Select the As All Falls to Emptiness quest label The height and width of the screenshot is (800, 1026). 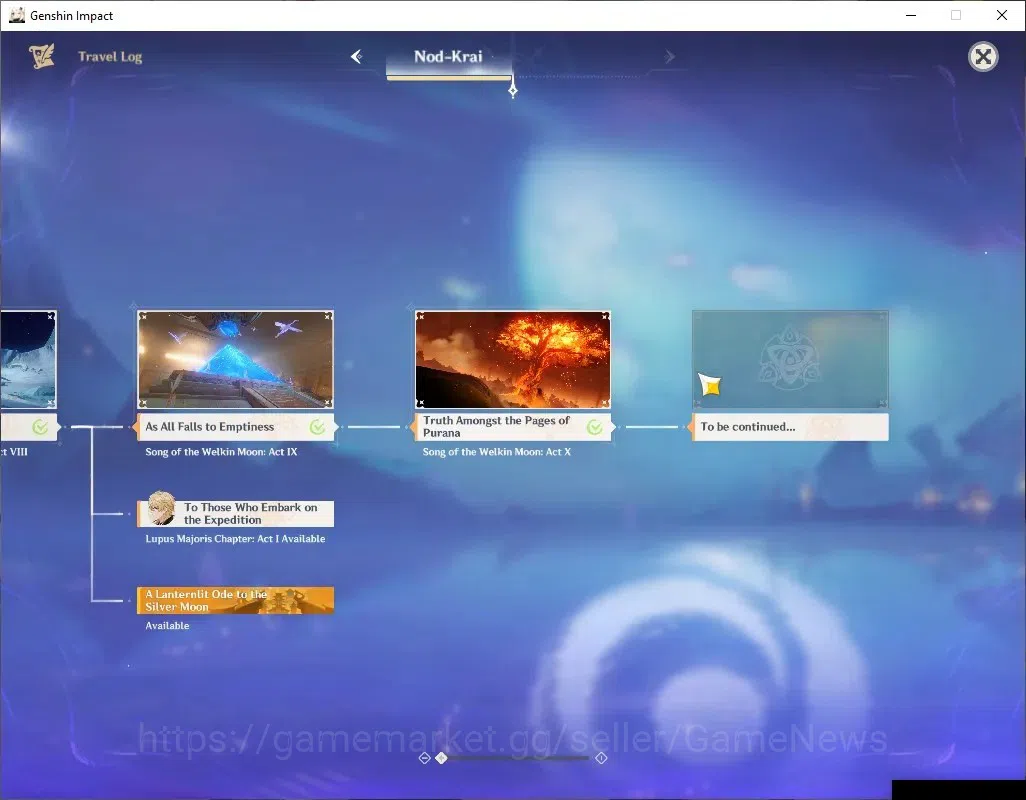(x=236, y=427)
